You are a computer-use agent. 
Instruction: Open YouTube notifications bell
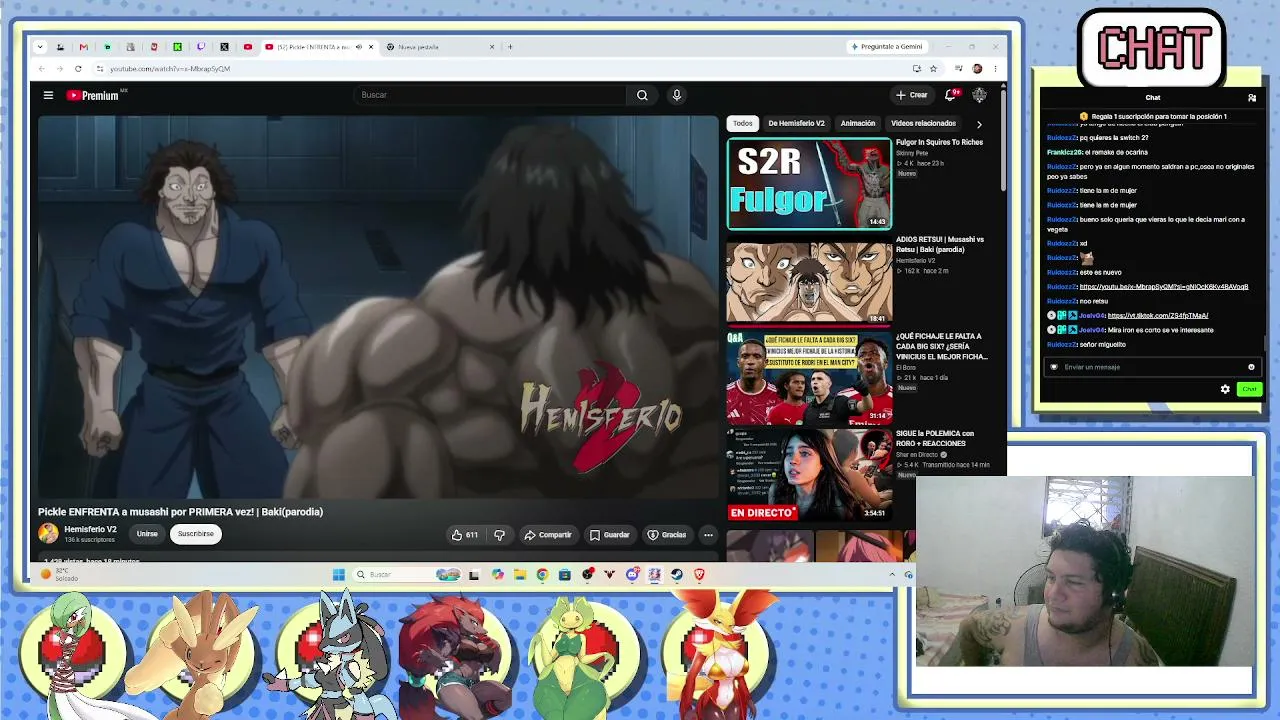click(951, 95)
